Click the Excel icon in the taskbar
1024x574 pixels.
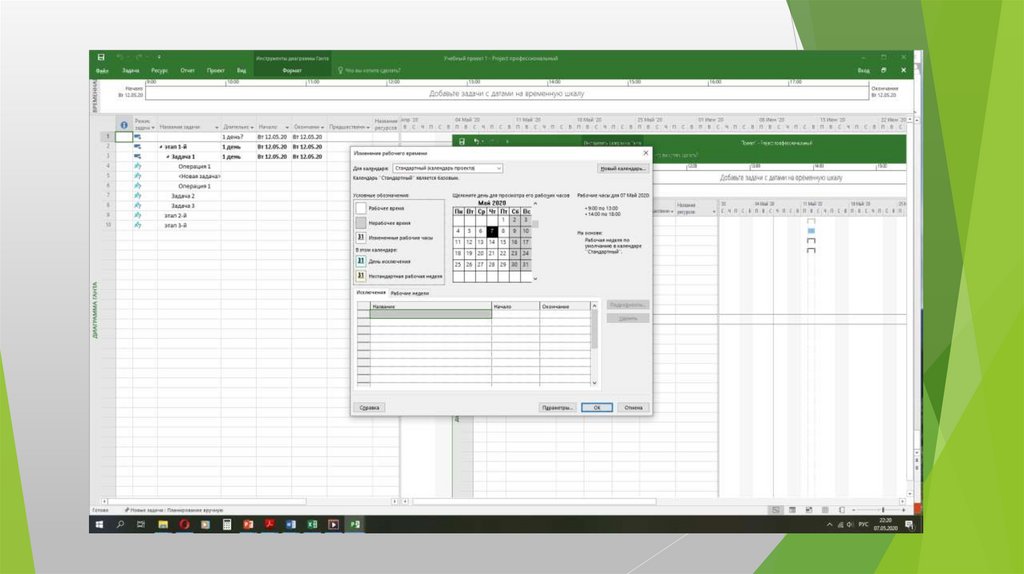(312, 524)
